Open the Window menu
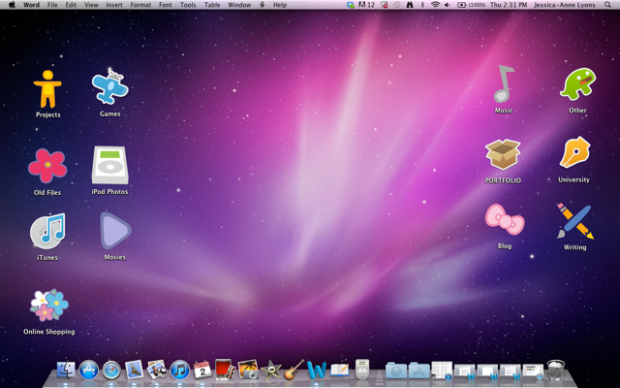Image resolution: width=620 pixels, height=388 pixels. (239, 5)
